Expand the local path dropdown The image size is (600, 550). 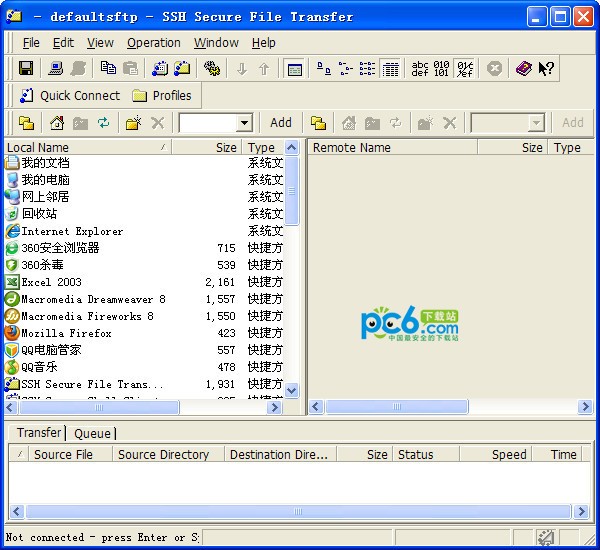pyautogui.click(x=244, y=123)
